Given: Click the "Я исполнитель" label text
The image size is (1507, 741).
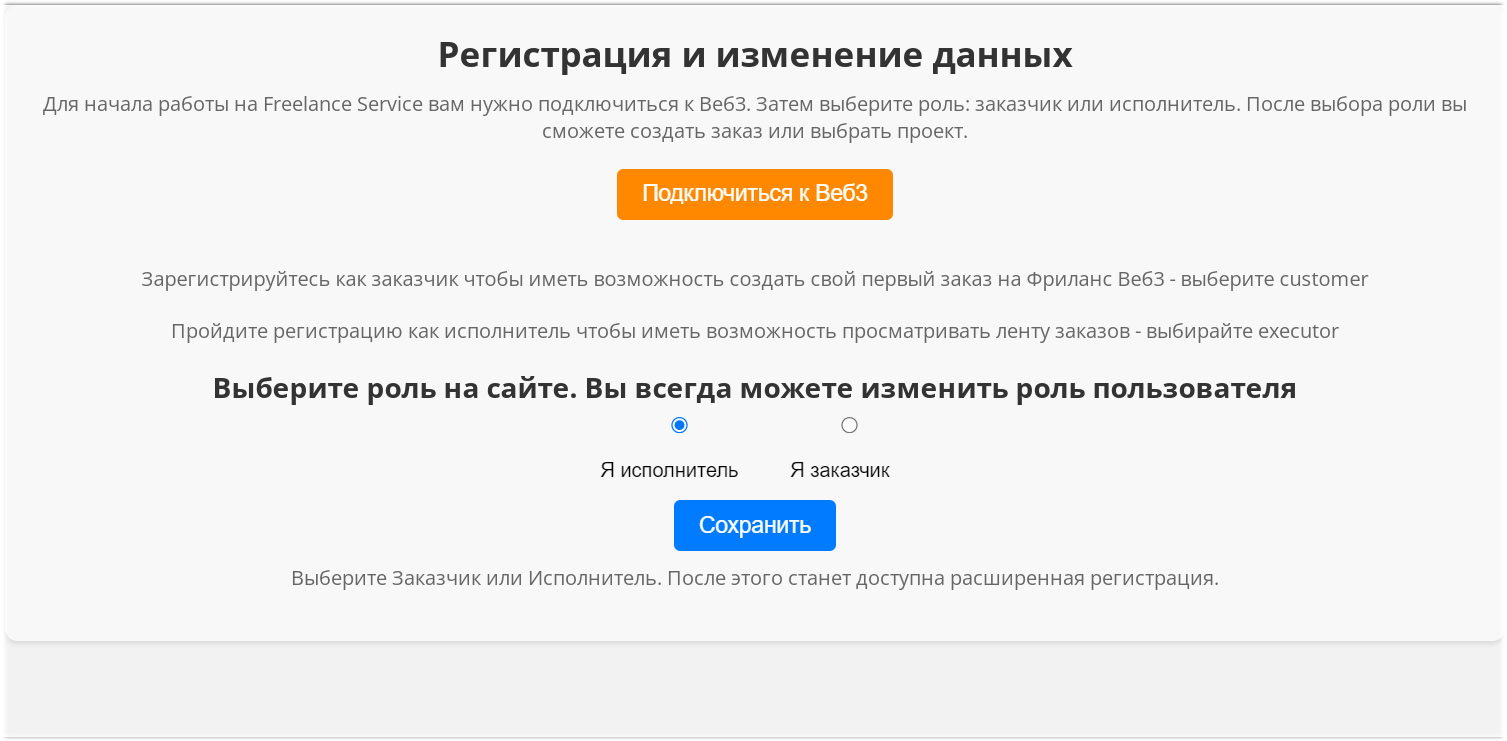Looking at the screenshot, I should [x=668, y=469].
